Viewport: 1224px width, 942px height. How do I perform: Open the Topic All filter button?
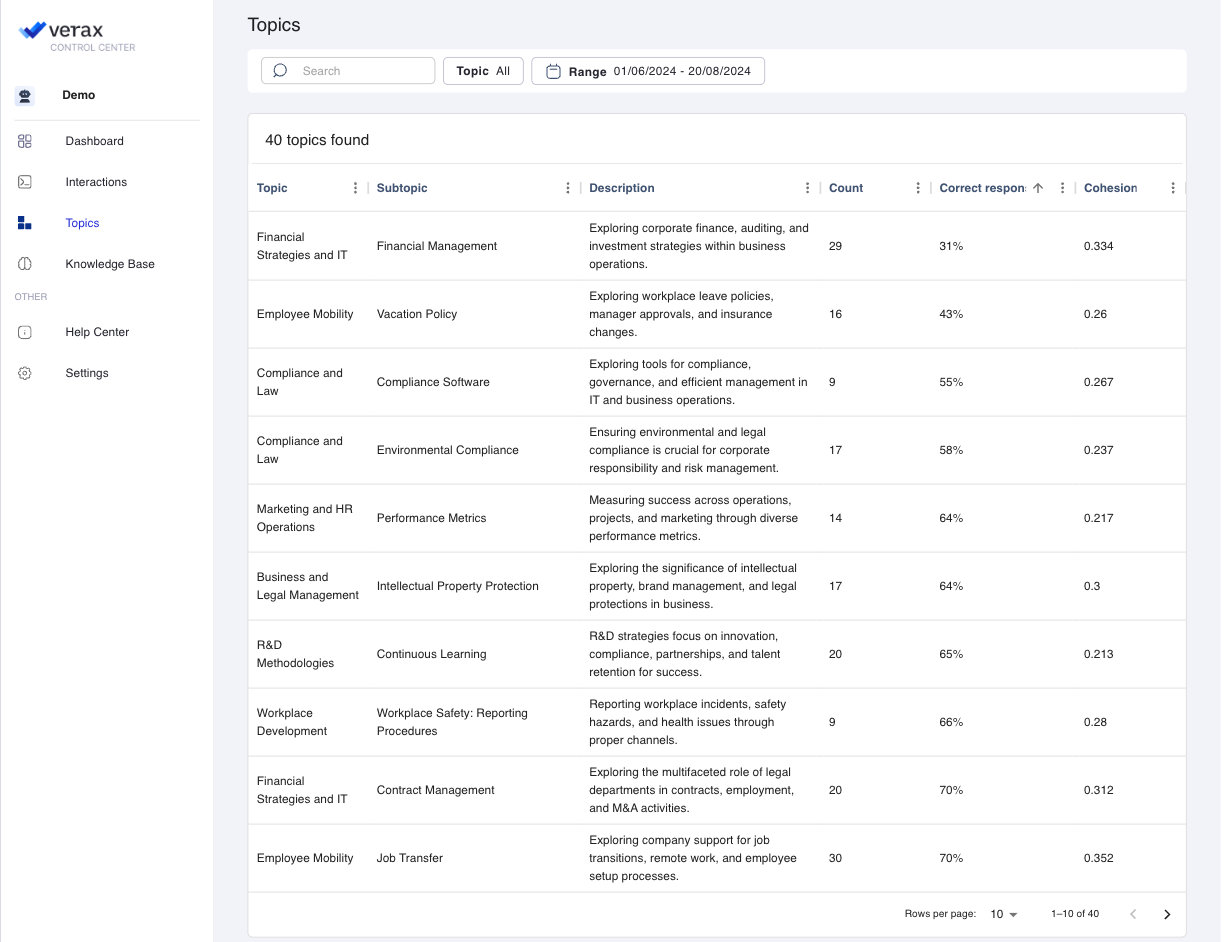click(x=483, y=71)
